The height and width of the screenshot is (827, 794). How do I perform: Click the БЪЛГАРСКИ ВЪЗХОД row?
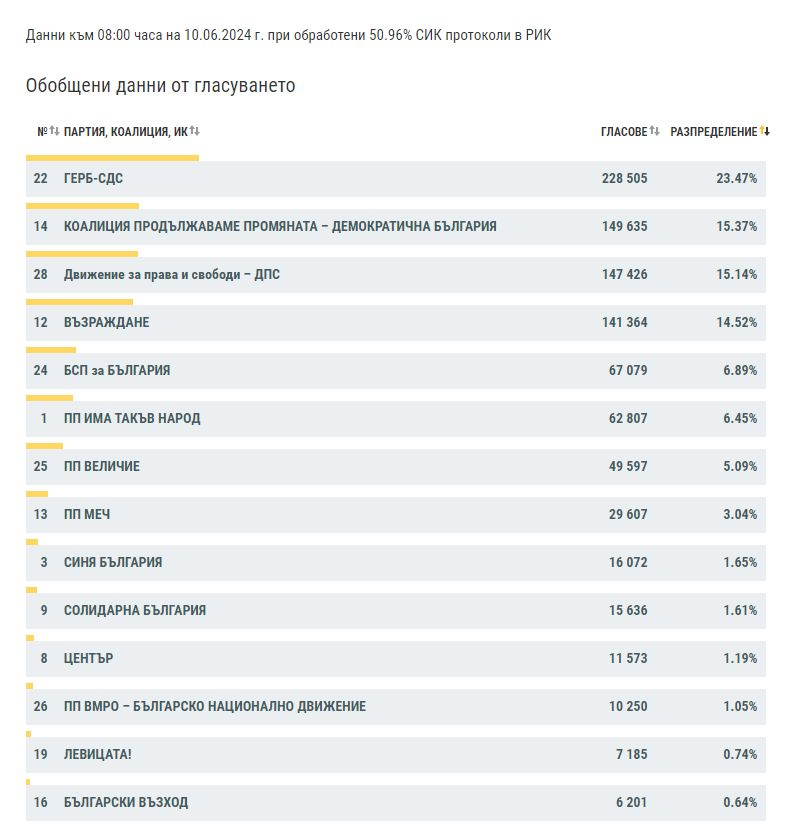[396, 803]
